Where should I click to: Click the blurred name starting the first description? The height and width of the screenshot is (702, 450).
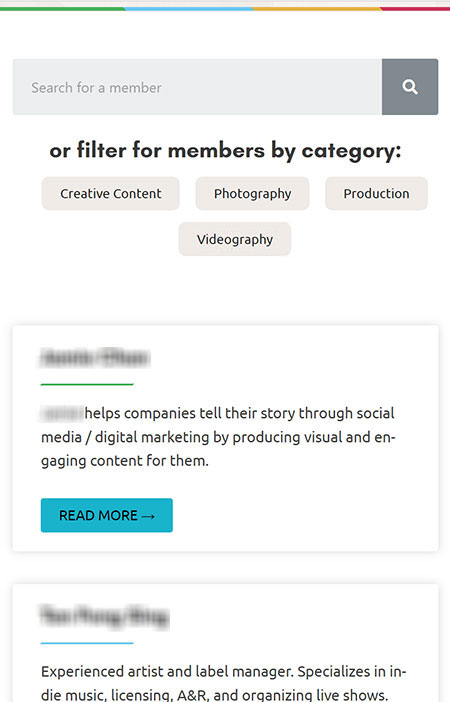[62, 413]
